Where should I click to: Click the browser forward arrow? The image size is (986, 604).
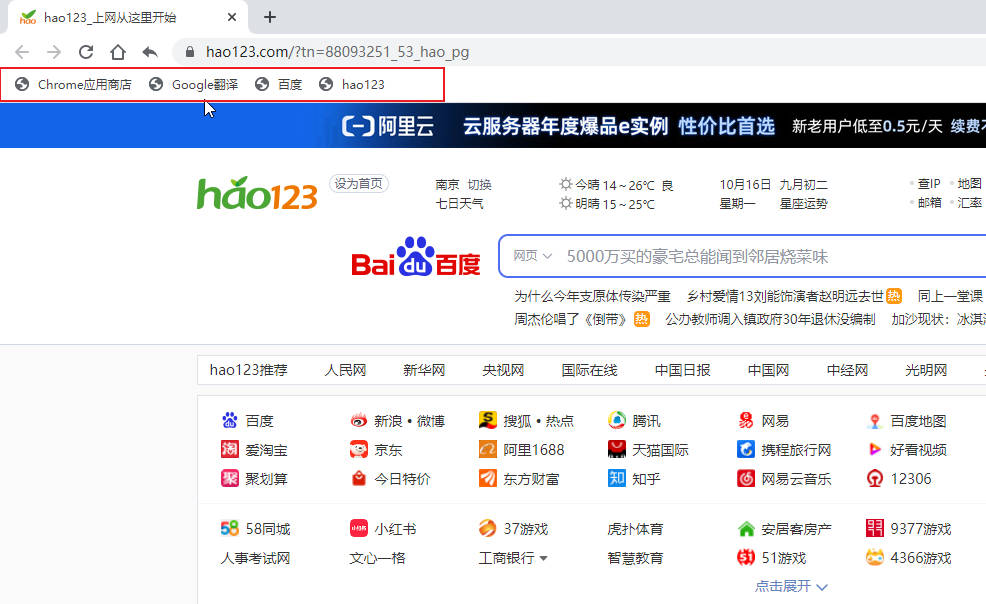coord(54,52)
